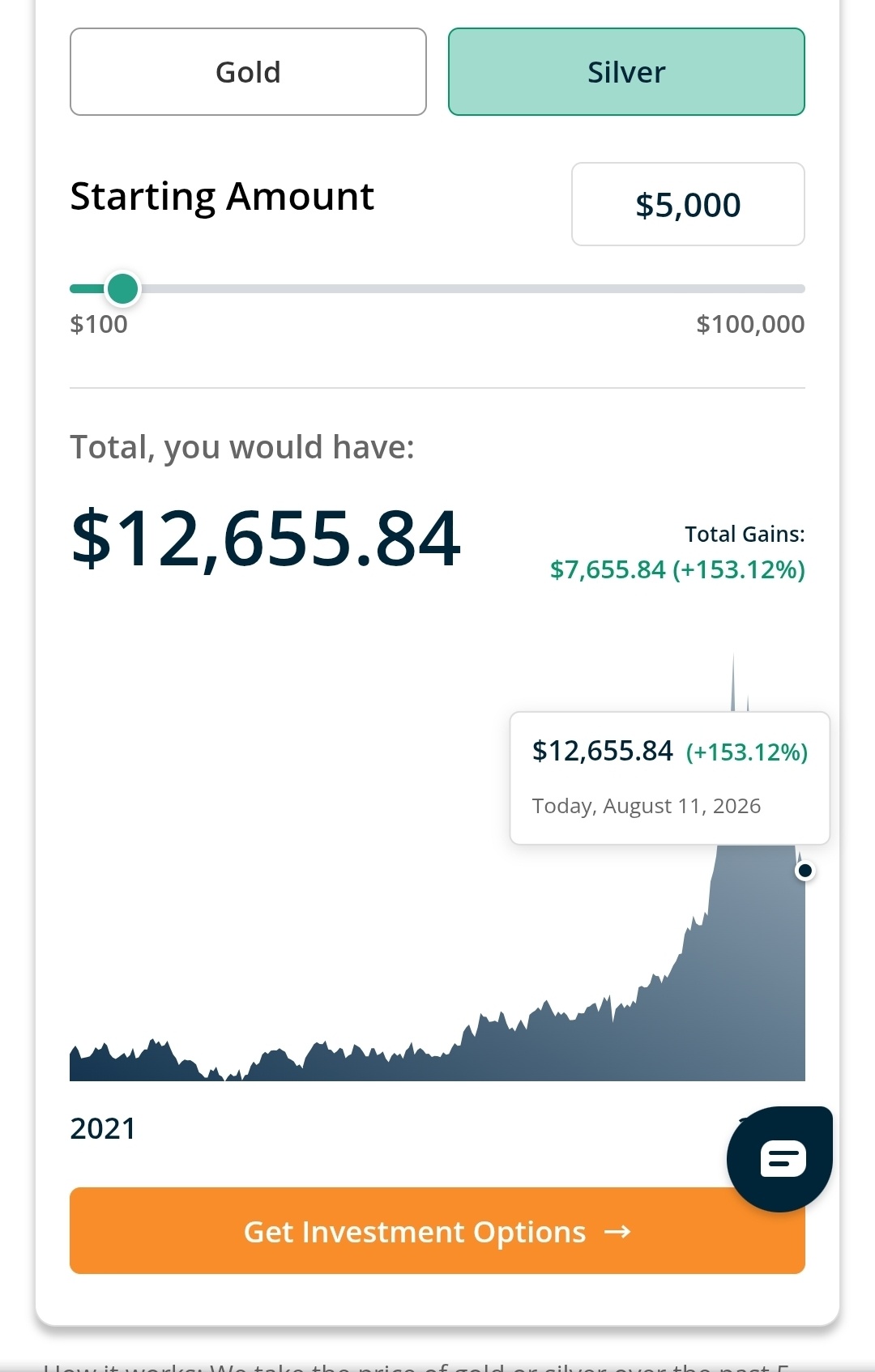Click the green total gains value $7,655.84
Viewport: 875px width, 1372px height.
click(x=608, y=569)
